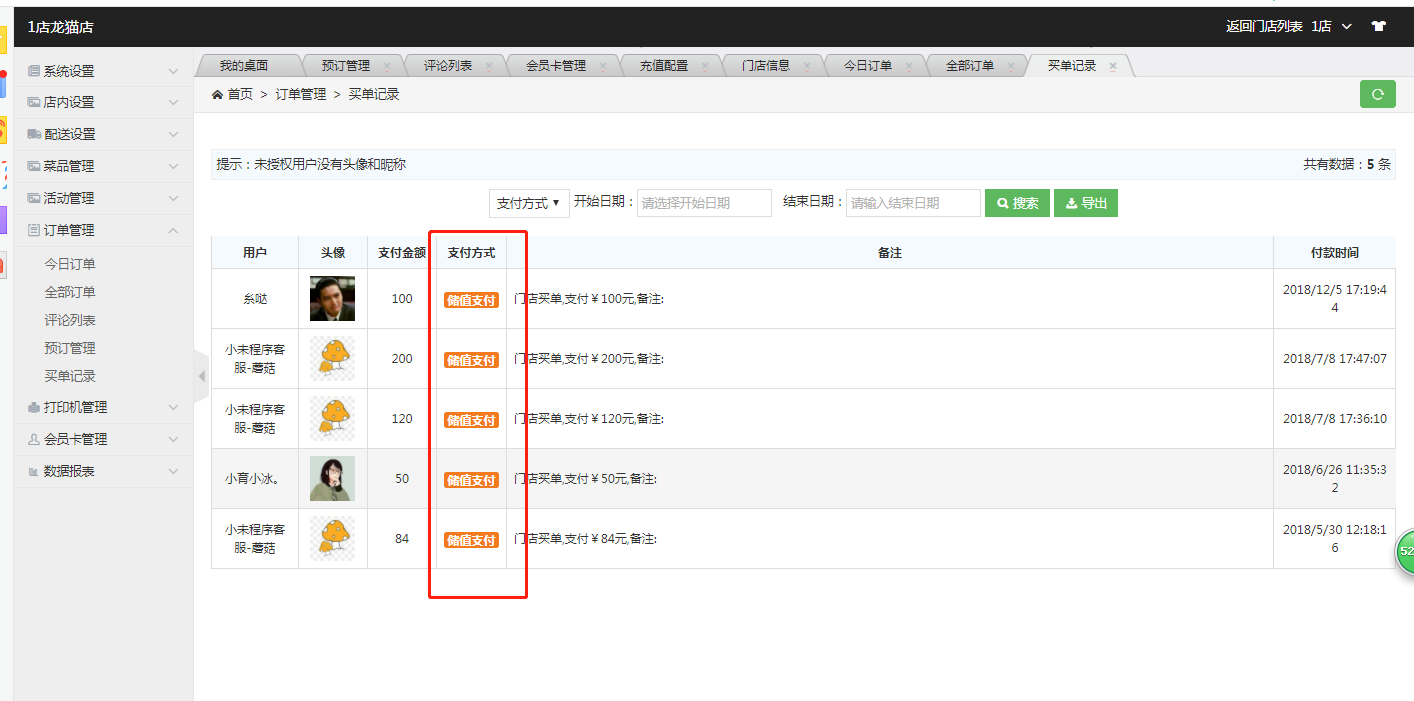This screenshot has height=701, width=1414.
Task: Close the 全部订单 tab
Action: click(x=1010, y=66)
